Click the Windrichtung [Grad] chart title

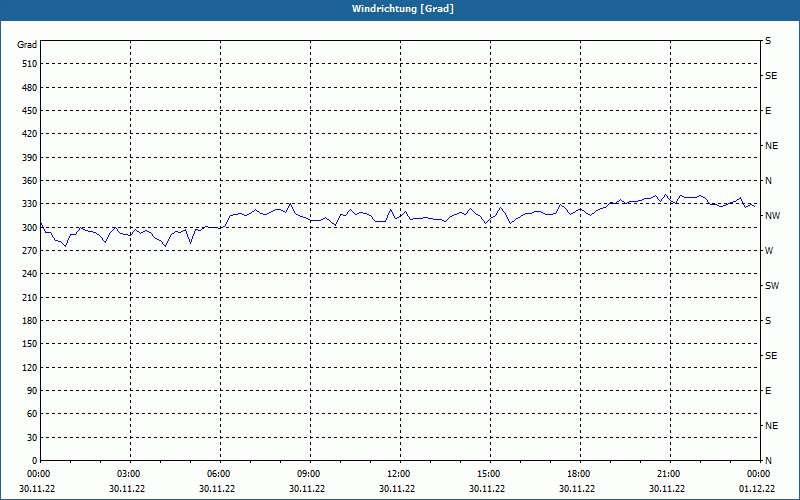coord(403,9)
